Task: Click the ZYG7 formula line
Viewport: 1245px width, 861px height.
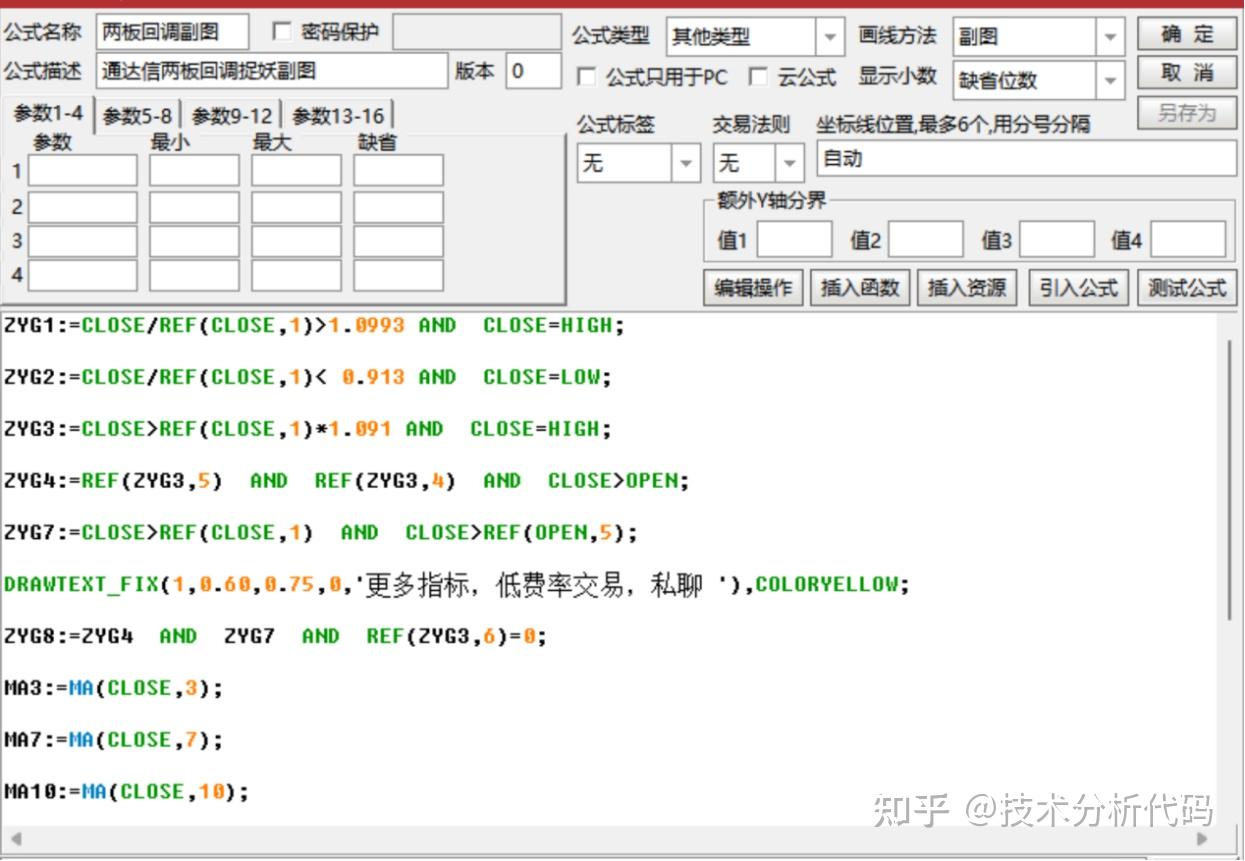Action: click(x=320, y=533)
